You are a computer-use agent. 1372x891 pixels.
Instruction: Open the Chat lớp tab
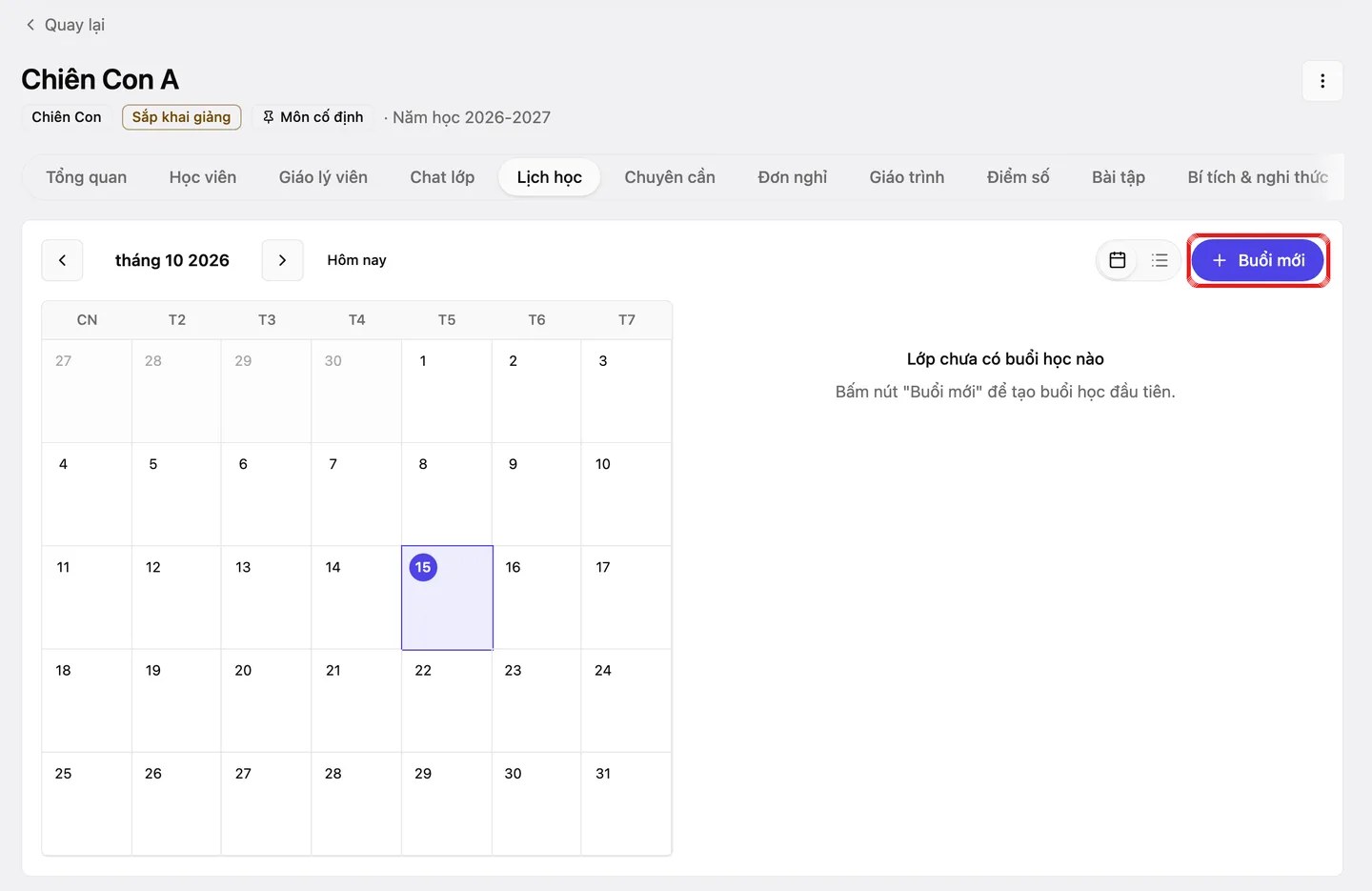point(442,177)
